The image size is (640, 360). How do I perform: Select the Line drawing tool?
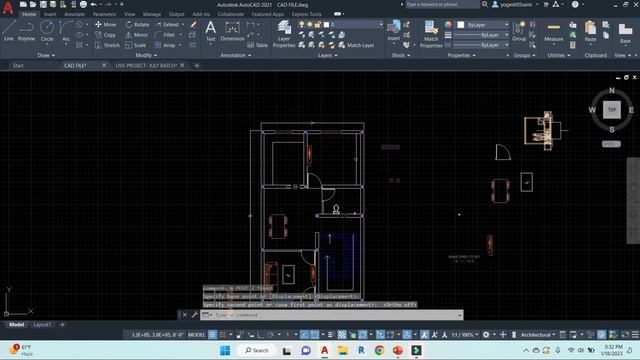(9, 31)
